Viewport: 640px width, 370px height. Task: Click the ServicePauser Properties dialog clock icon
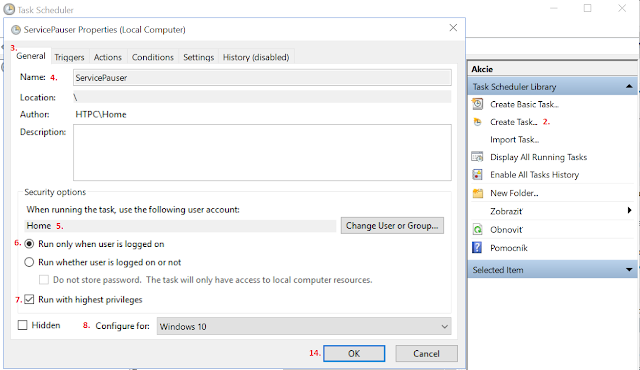16,30
